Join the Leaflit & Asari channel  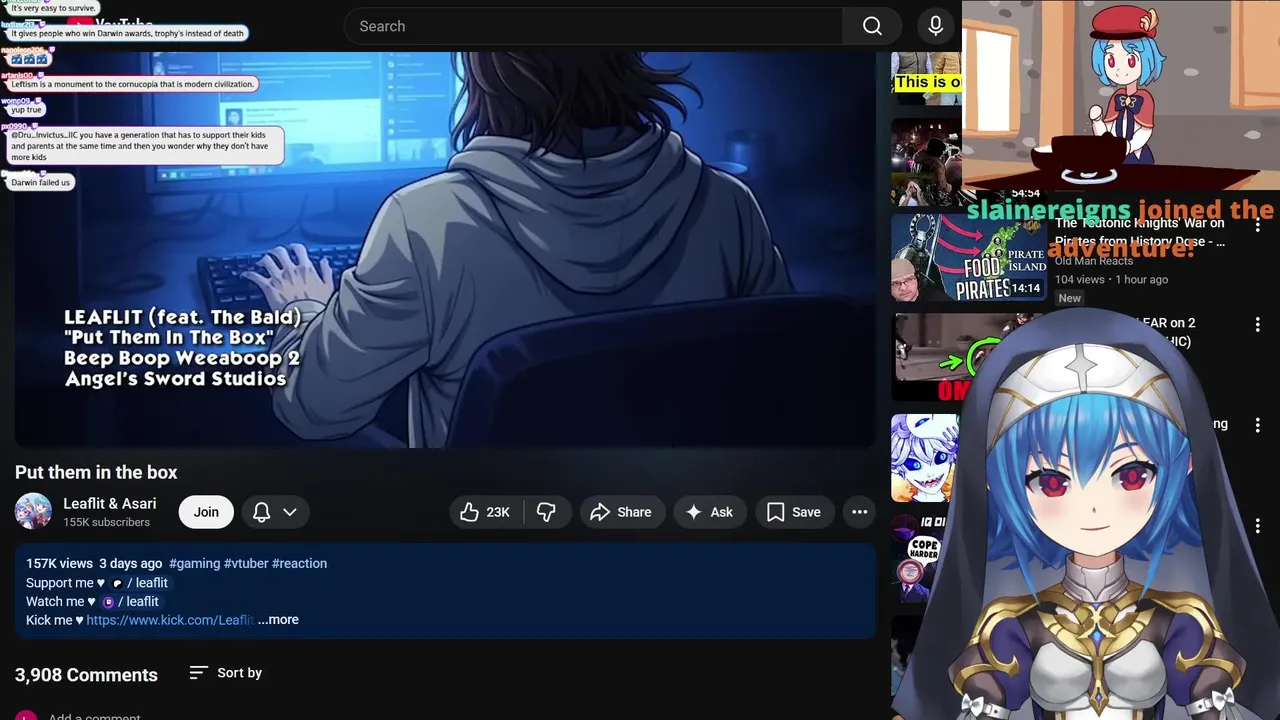click(206, 512)
